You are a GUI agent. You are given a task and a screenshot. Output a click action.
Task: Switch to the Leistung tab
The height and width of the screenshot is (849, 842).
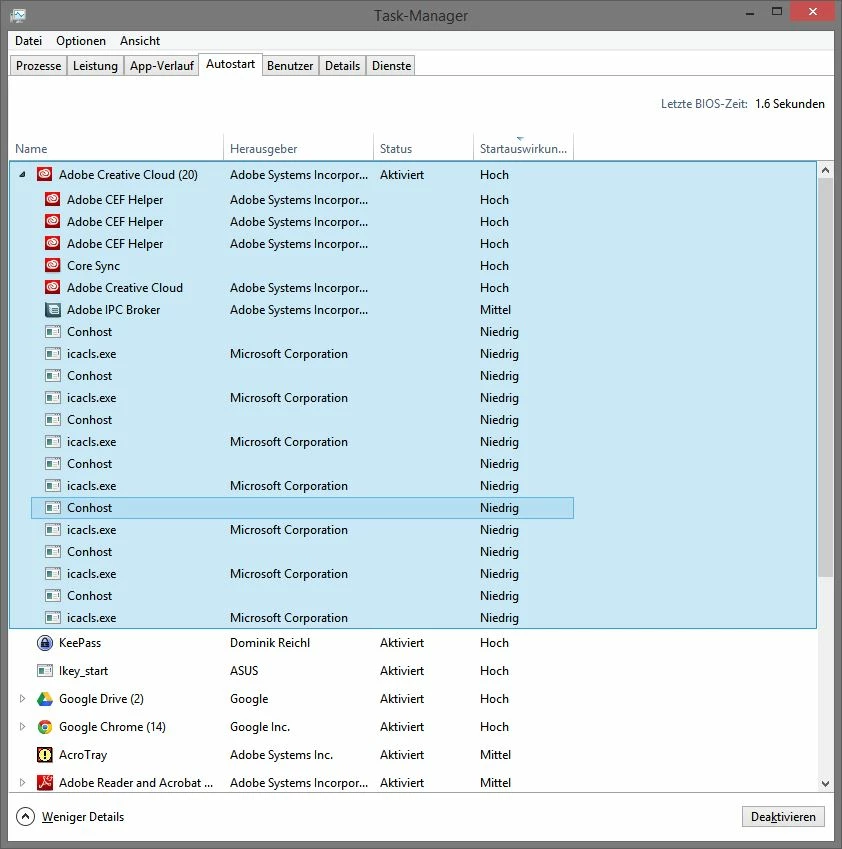[95, 66]
